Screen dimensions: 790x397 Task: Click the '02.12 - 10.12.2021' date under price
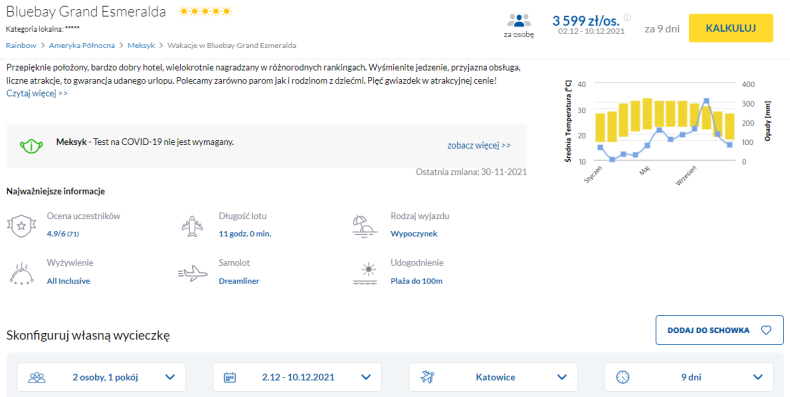tap(591, 31)
